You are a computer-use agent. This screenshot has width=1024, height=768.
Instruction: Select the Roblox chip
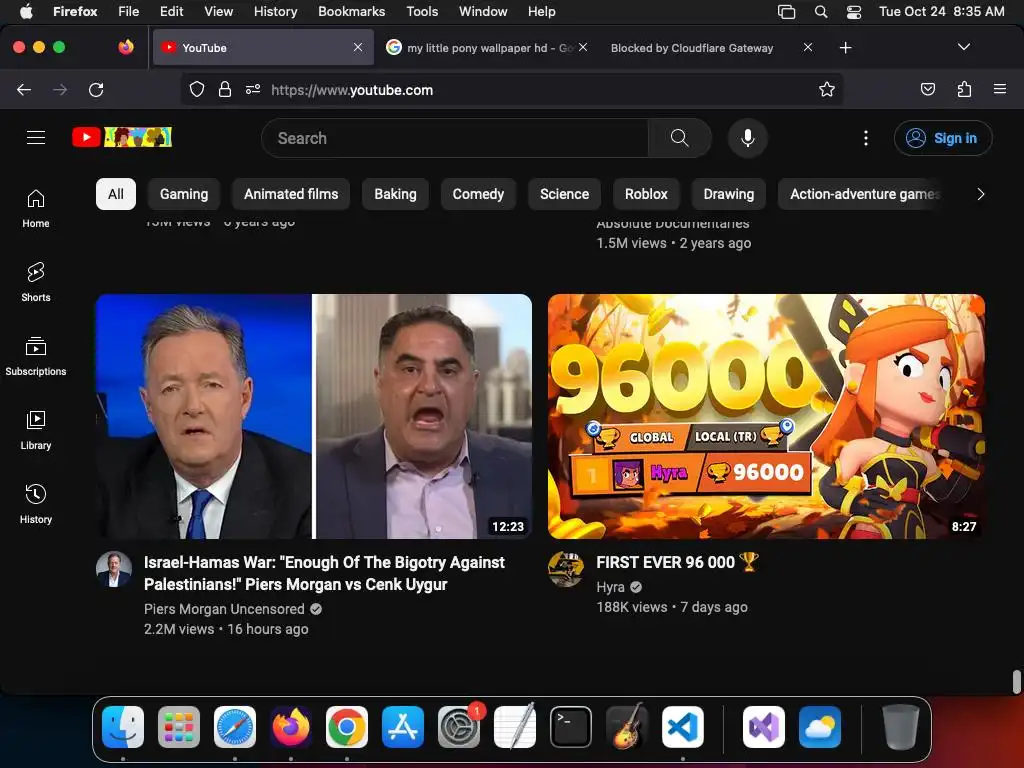click(646, 194)
